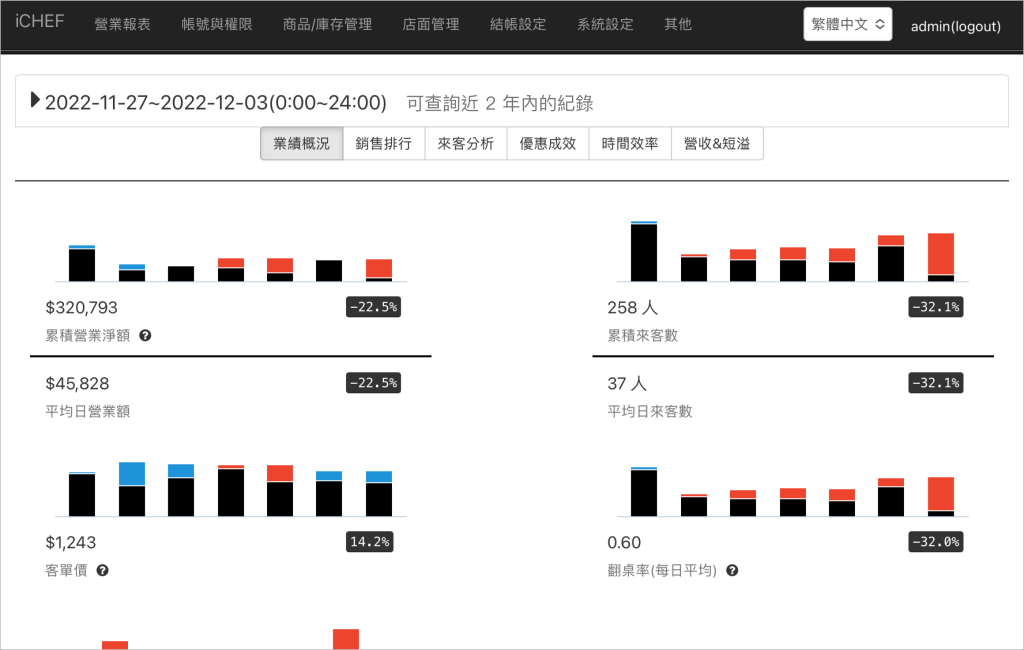Open the 店面管理 menu
The image size is (1024, 650).
431,24
